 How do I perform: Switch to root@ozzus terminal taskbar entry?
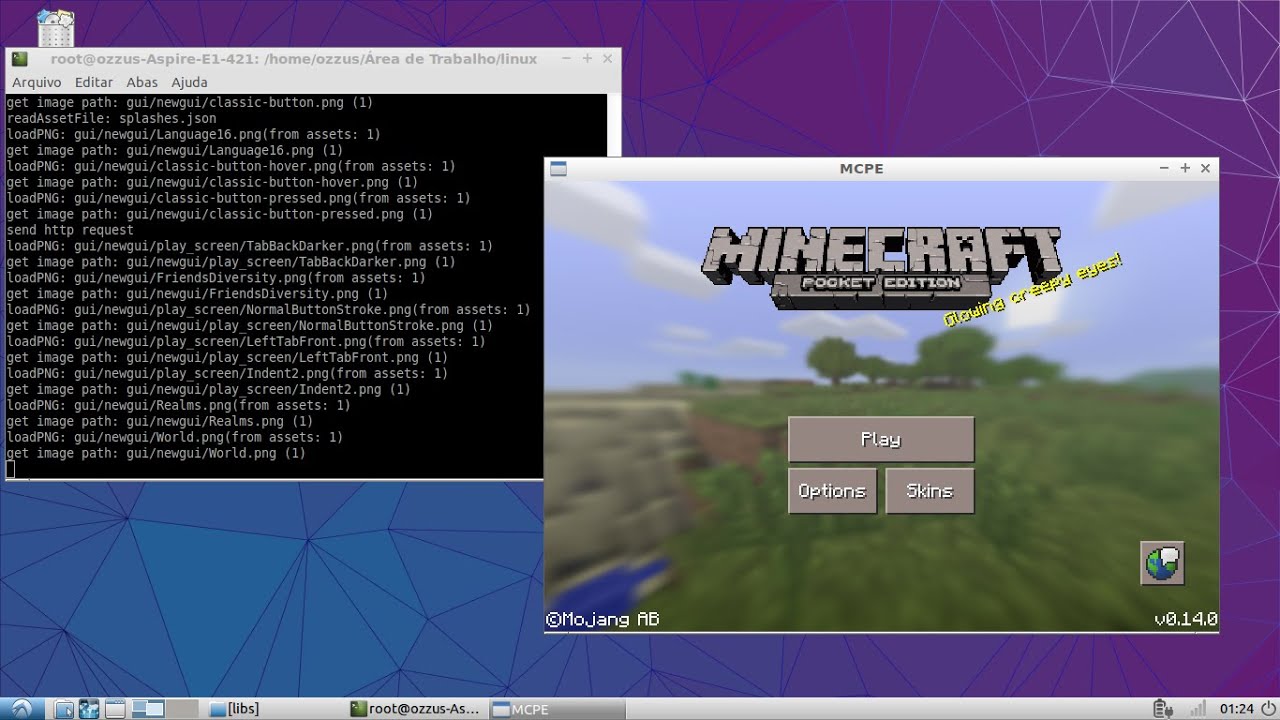pyautogui.click(x=415, y=709)
